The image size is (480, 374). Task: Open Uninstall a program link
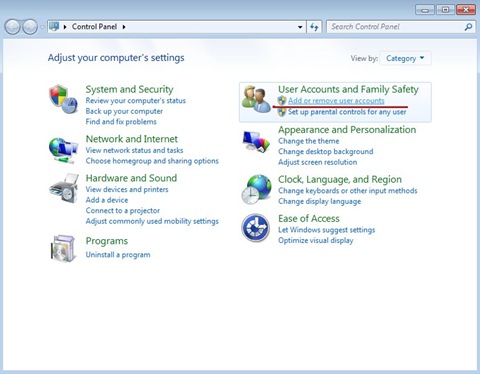click(x=118, y=255)
